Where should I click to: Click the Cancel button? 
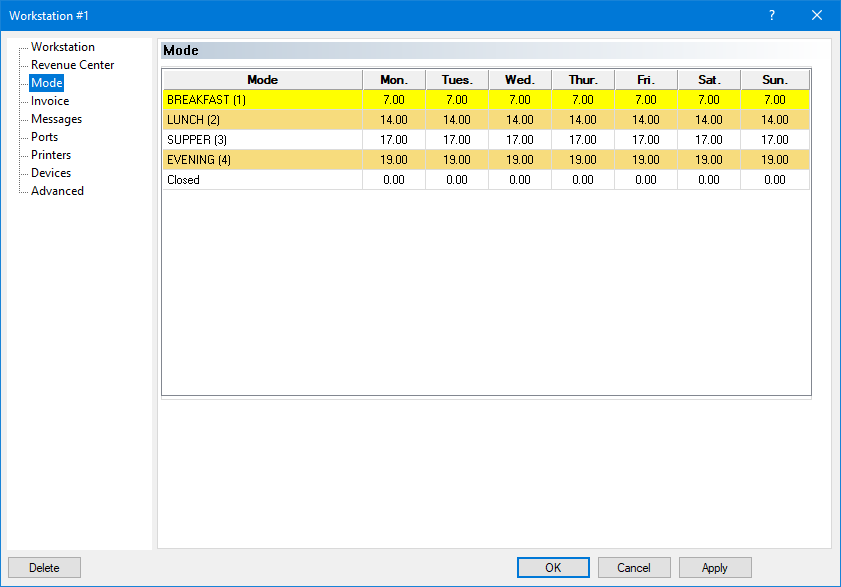click(x=634, y=568)
